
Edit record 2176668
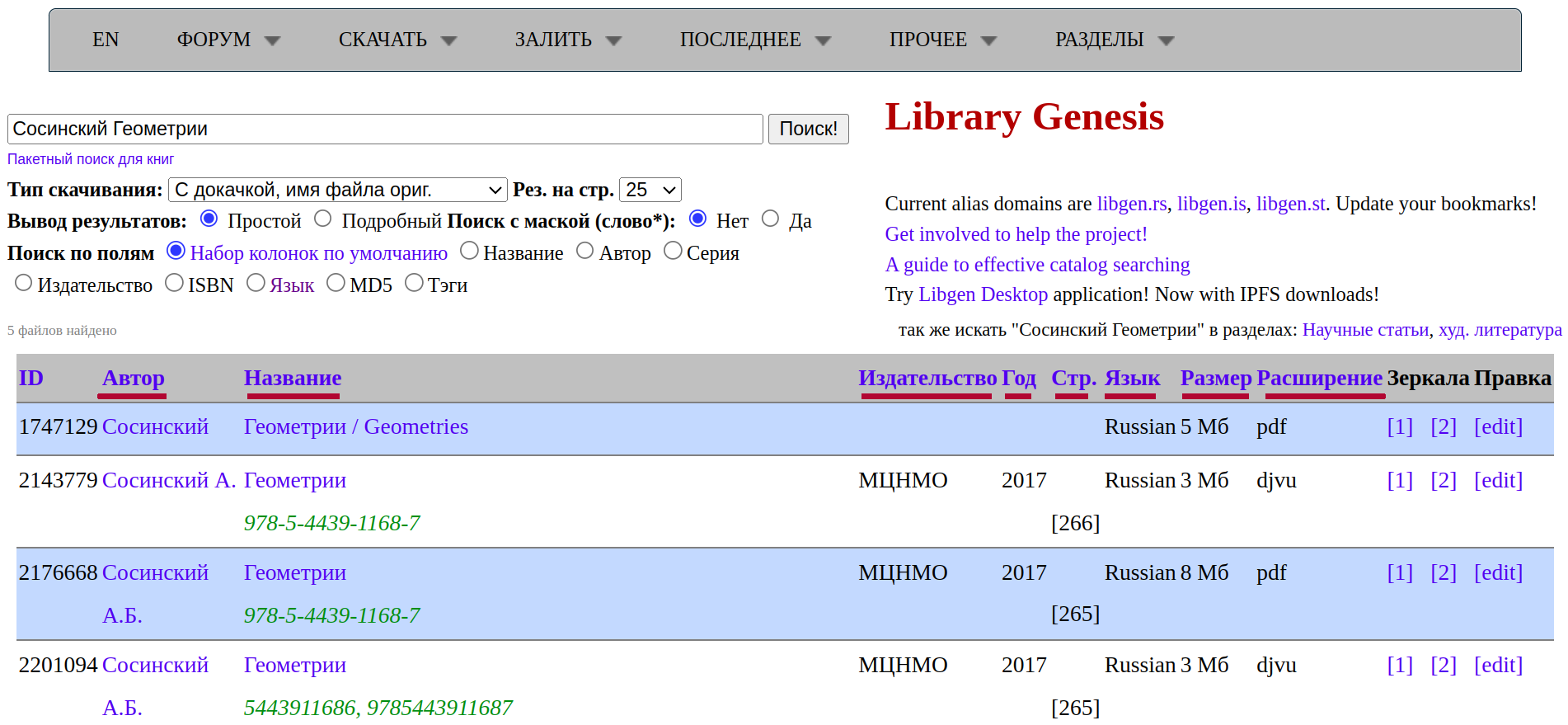tap(1498, 572)
